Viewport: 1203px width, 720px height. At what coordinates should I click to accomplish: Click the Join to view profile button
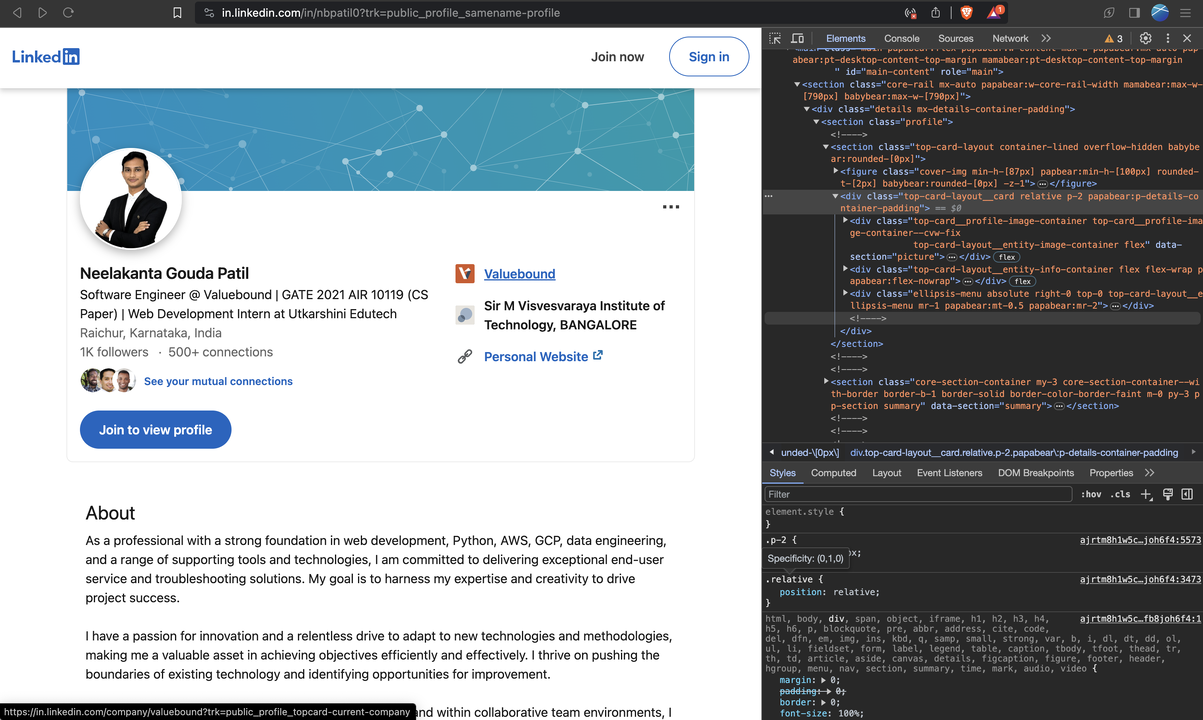[x=155, y=430]
